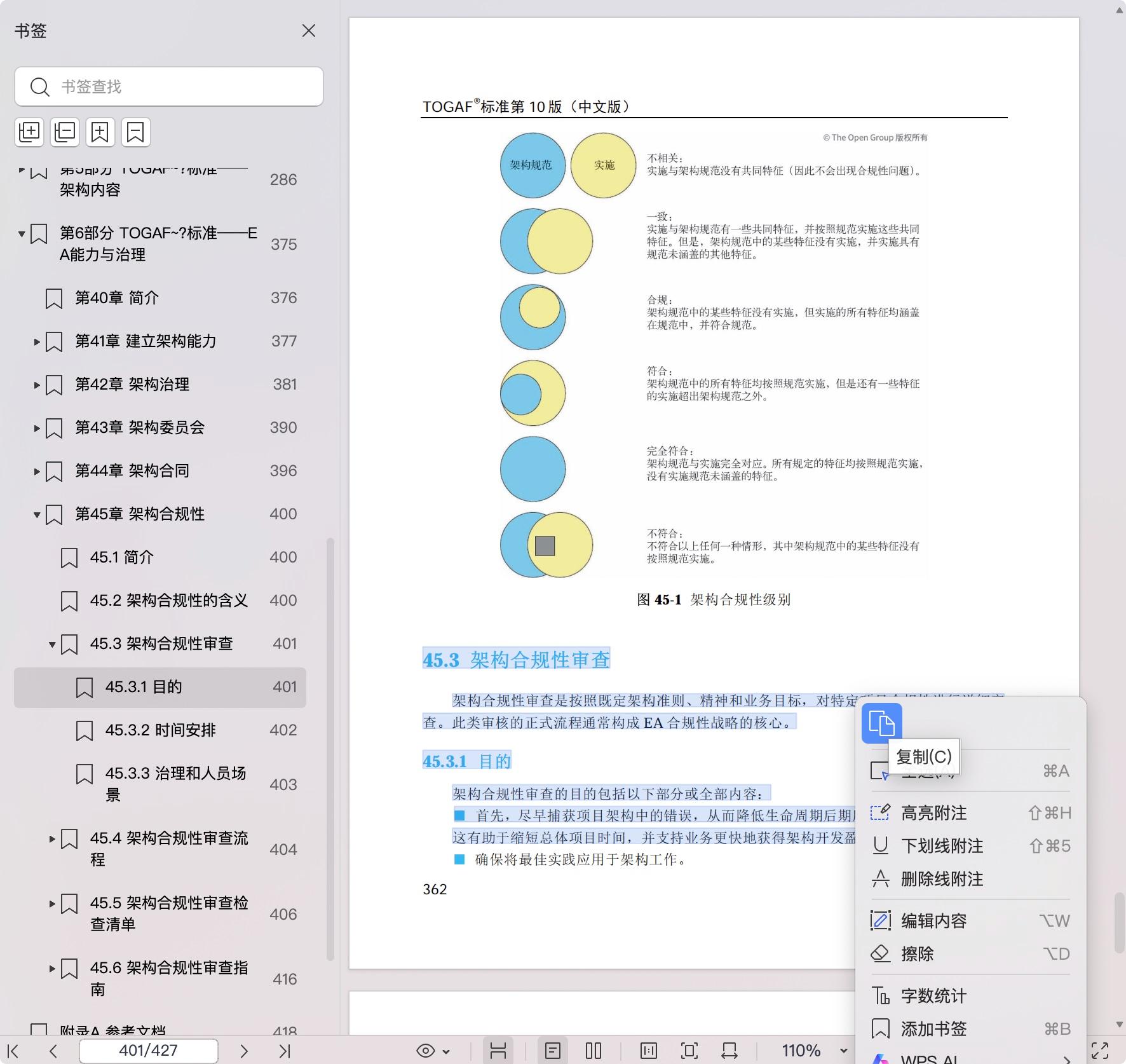Select 删除线附注 in the context menu
1126x1064 pixels.
coord(942,879)
